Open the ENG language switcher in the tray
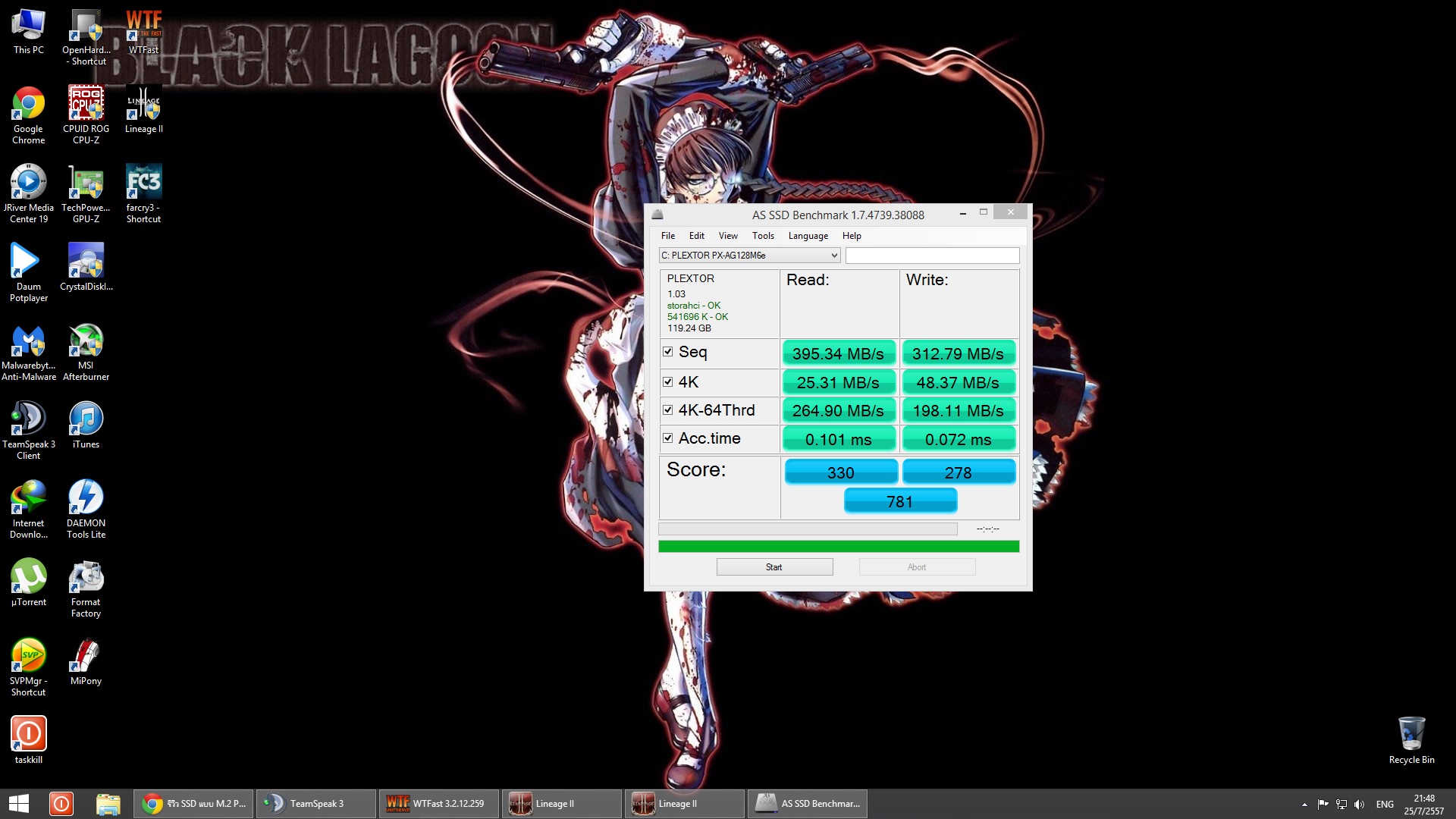 point(1385,805)
